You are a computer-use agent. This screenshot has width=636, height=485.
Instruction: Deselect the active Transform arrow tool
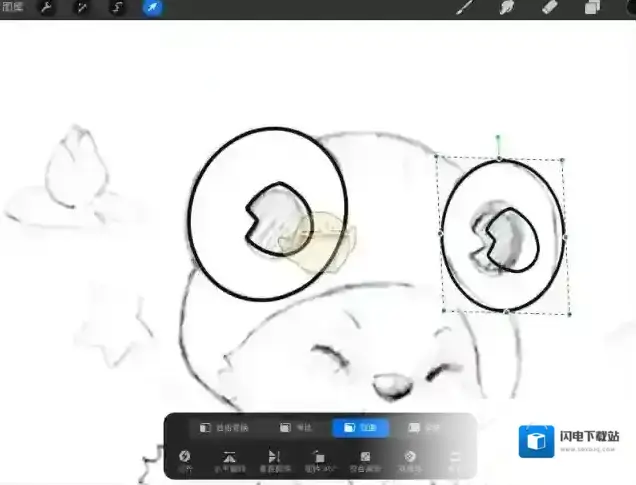point(152,8)
